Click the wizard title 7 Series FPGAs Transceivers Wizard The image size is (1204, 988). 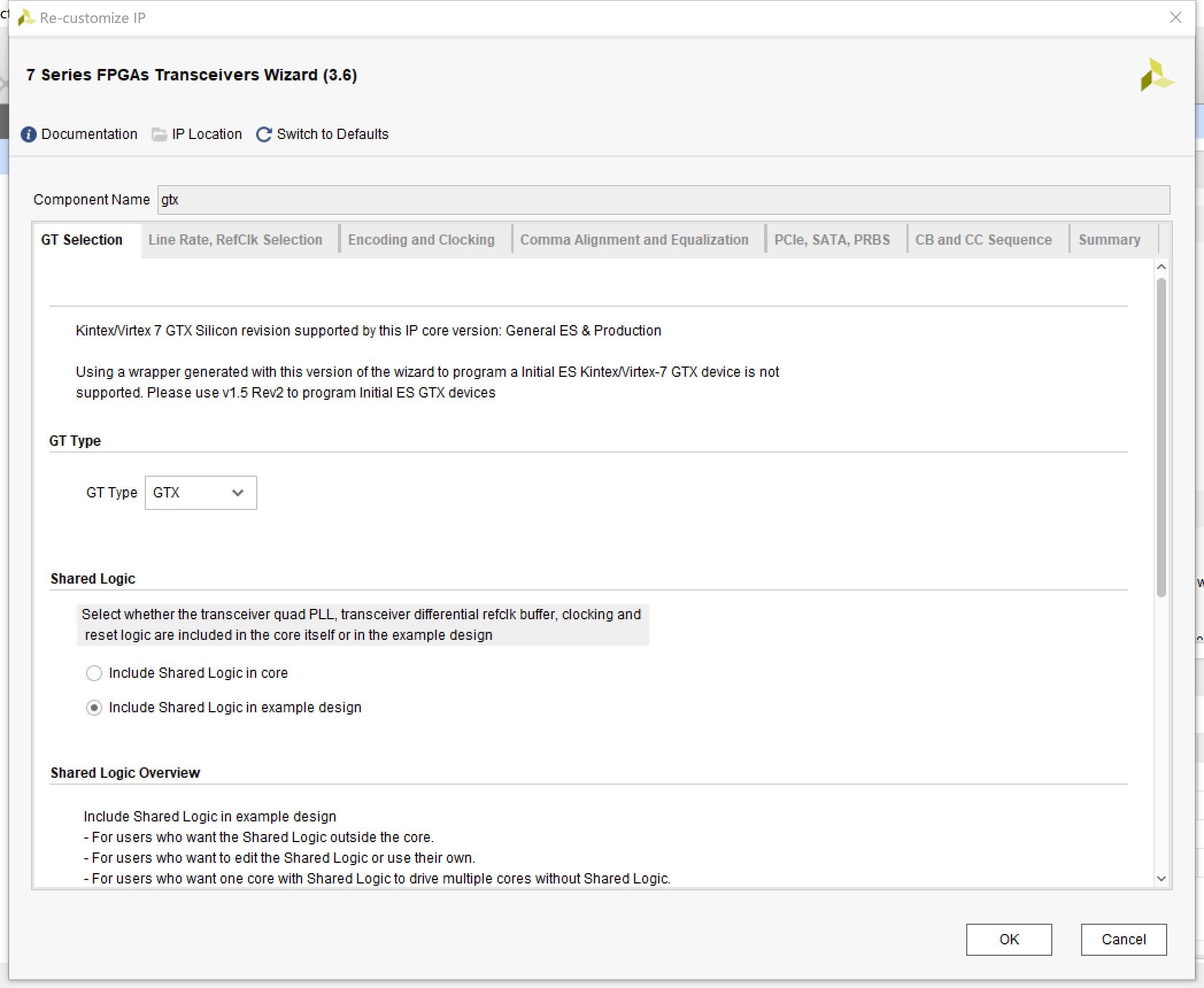point(192,75)
